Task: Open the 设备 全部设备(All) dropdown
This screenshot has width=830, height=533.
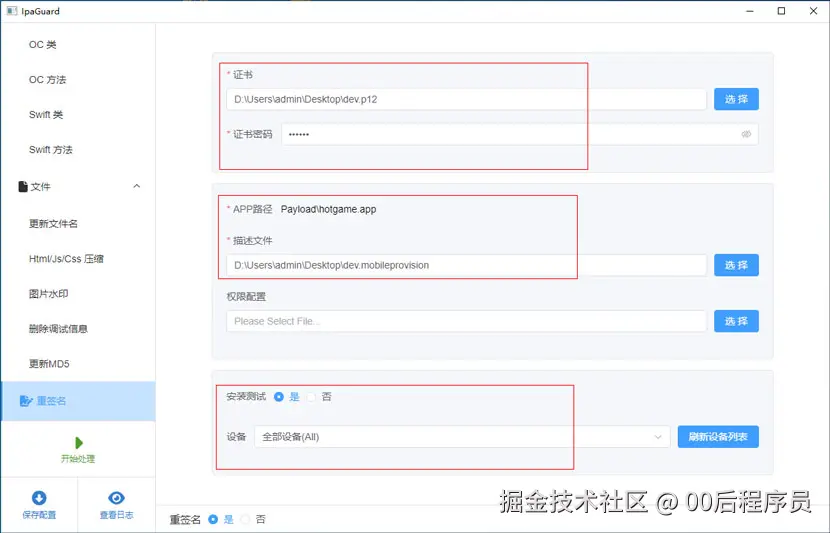Action: pyautogui.click(x=462, y=437)
